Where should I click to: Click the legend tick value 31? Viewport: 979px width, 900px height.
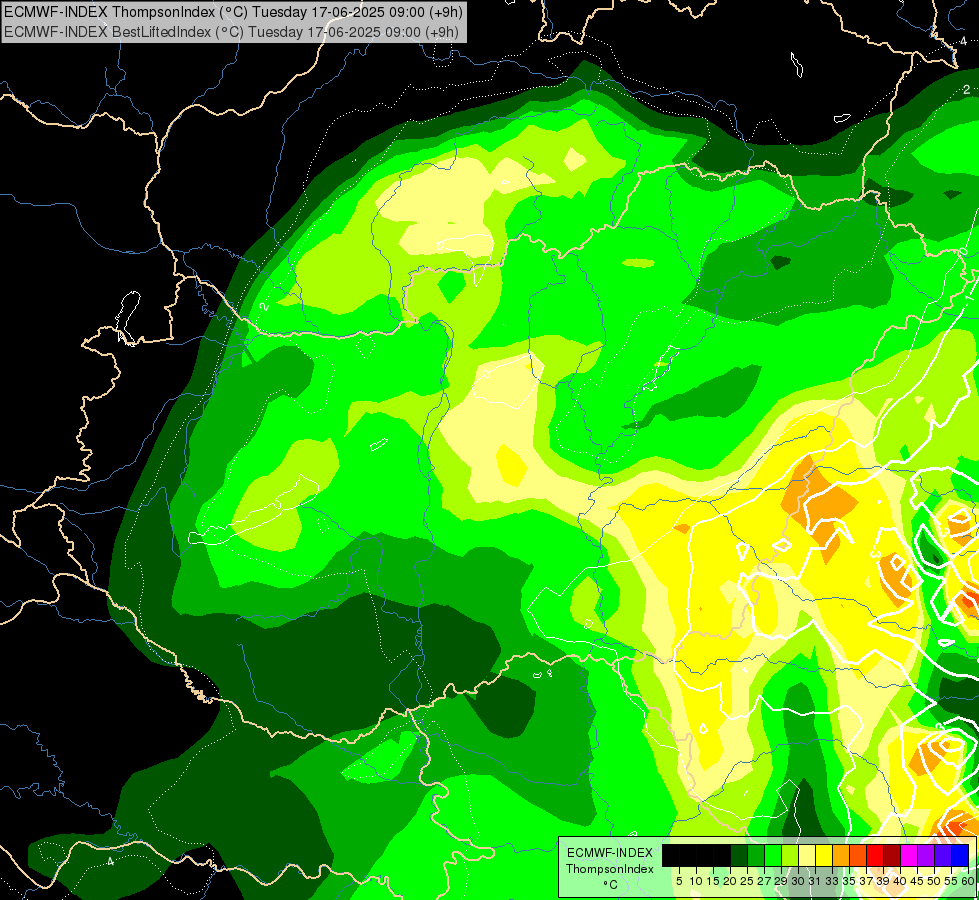click(815, 881)
